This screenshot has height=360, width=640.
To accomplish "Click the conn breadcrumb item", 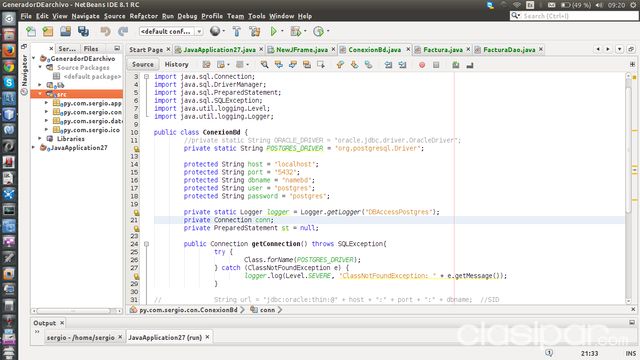I will (267, 310).
